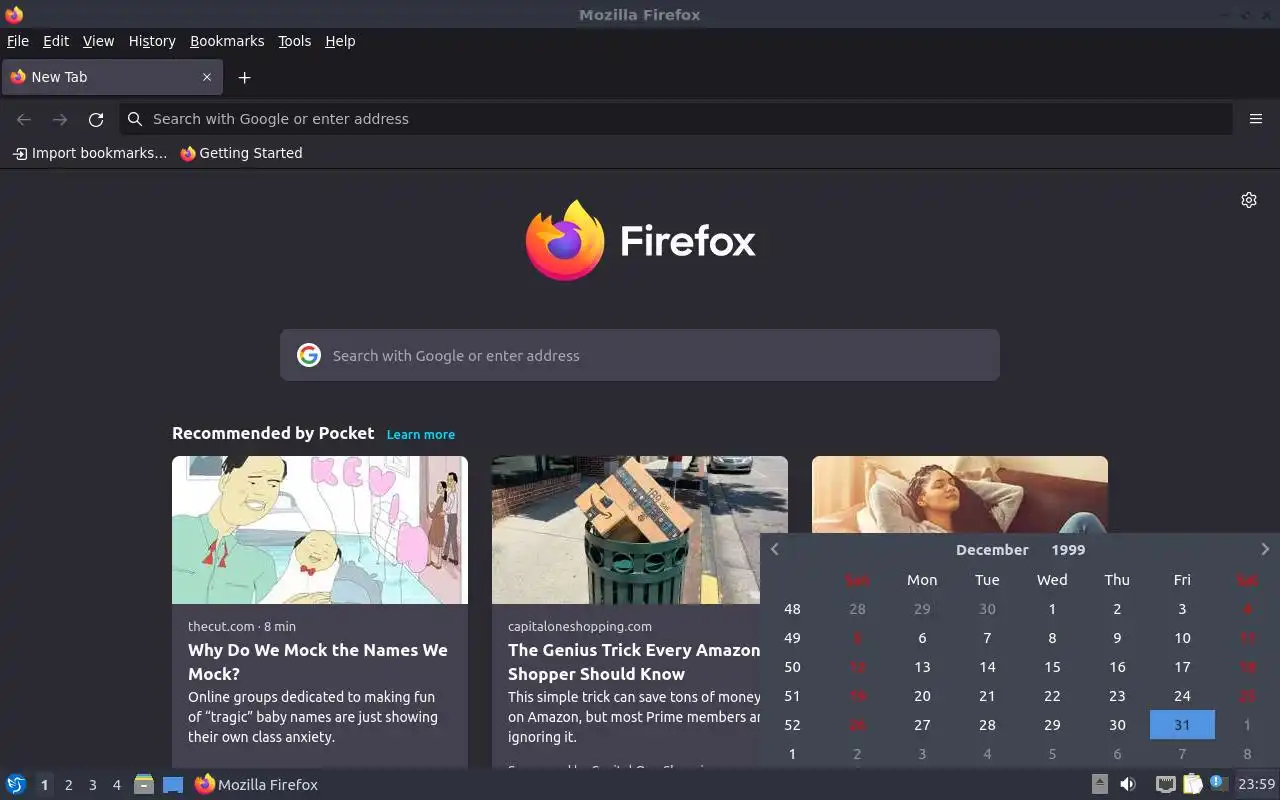
Task: Click the Firefox logo on the page
Action: pos(640,240)
